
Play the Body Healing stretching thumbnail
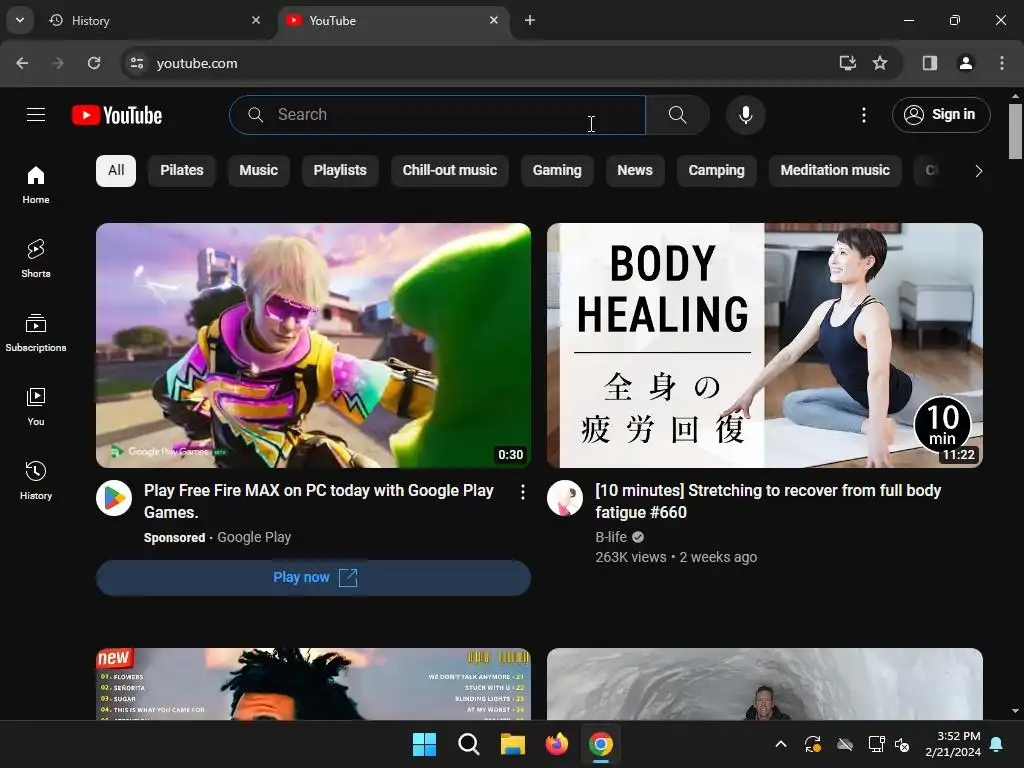[x=765, y=345]
